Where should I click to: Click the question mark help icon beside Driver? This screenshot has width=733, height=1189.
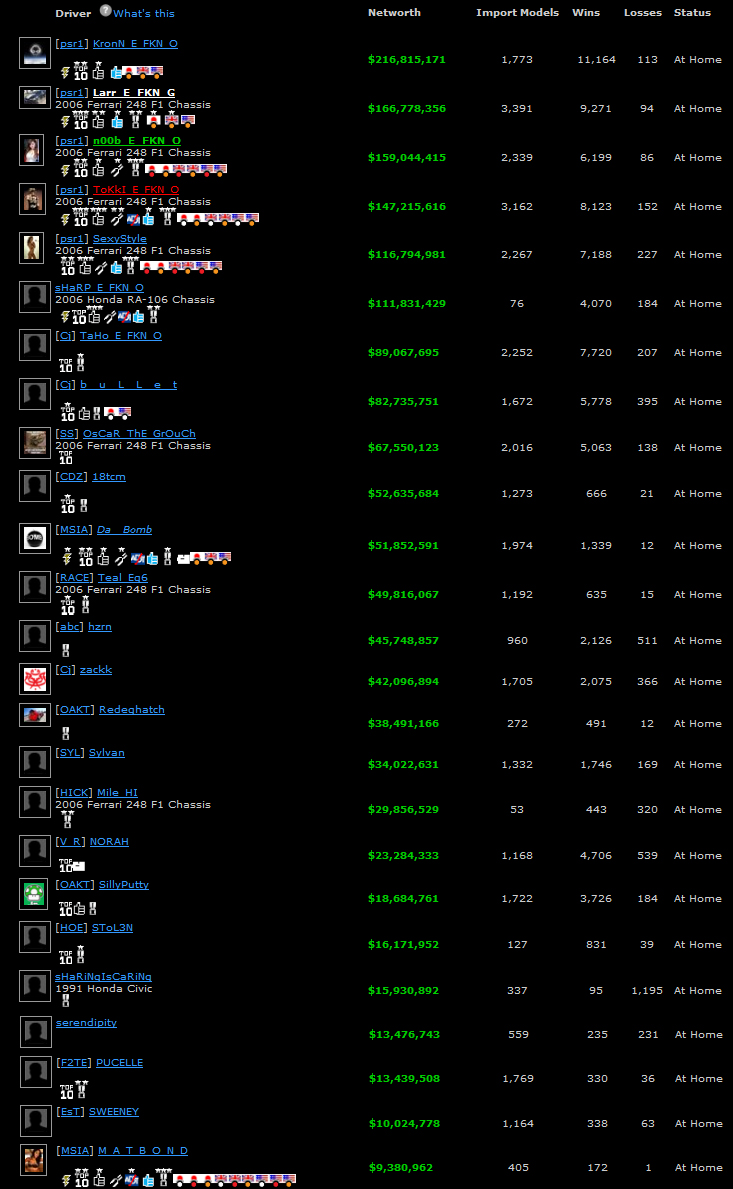click(105, 12)
